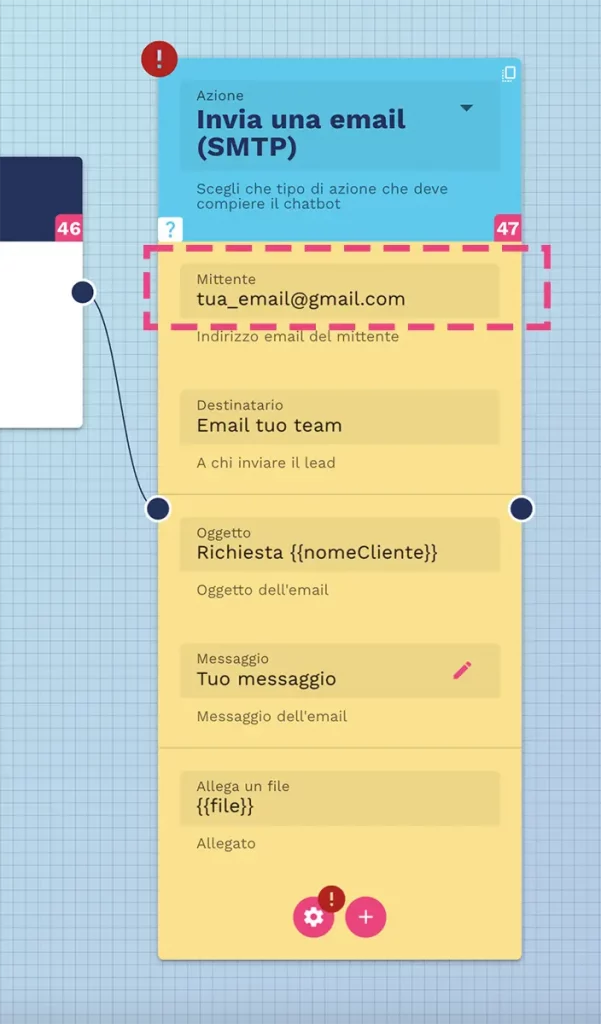Screen dimensions: 601x1024
Task: Click the left input connector of node 47
Action: [158, 508]
